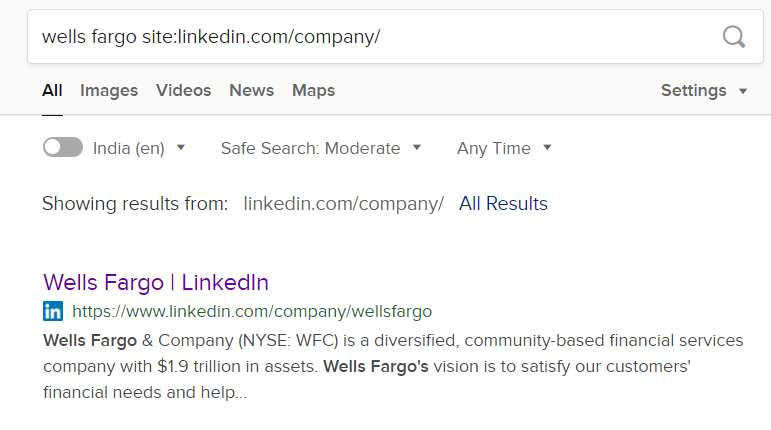771x430 pixels.
Task: Click the All Results link
Action: (503, 203)
